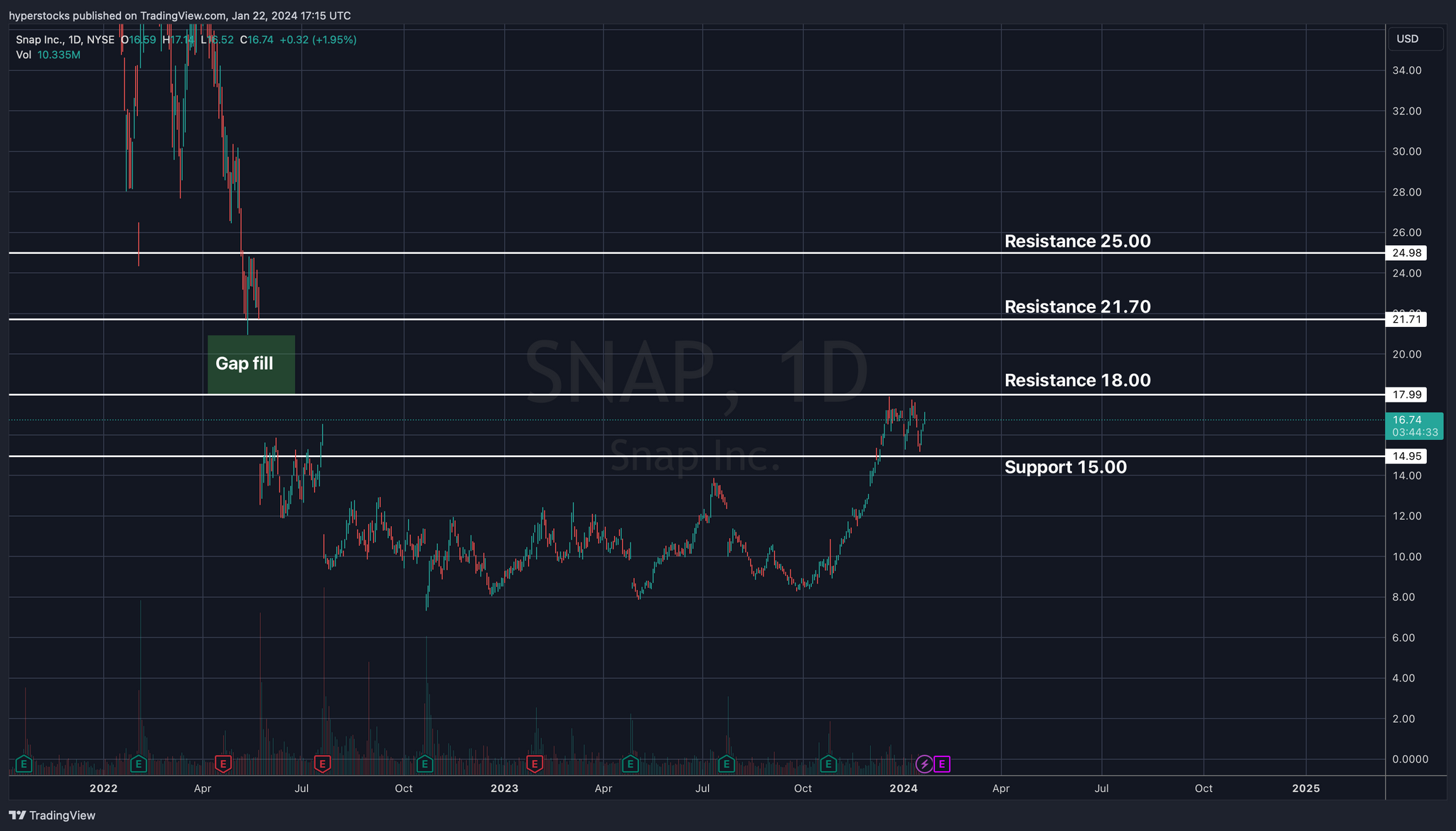This screenshot has height=831, width=1456.
Task: Click green earnings marker near October 2023
Action: coord(828,764)
